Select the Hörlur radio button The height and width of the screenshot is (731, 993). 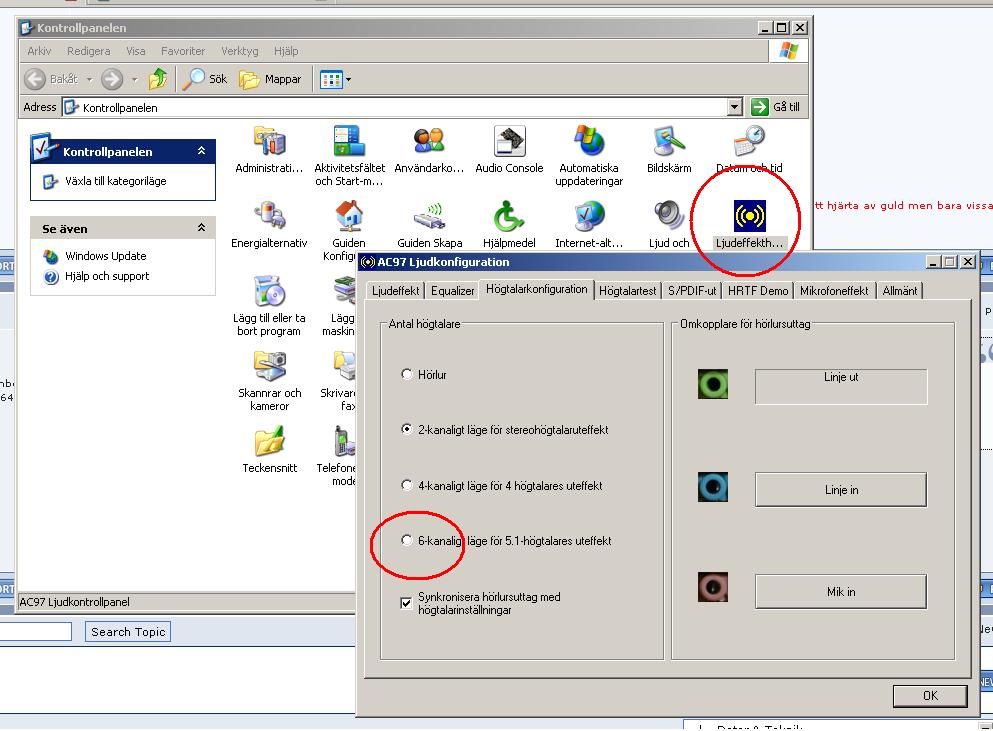[407, 374]
